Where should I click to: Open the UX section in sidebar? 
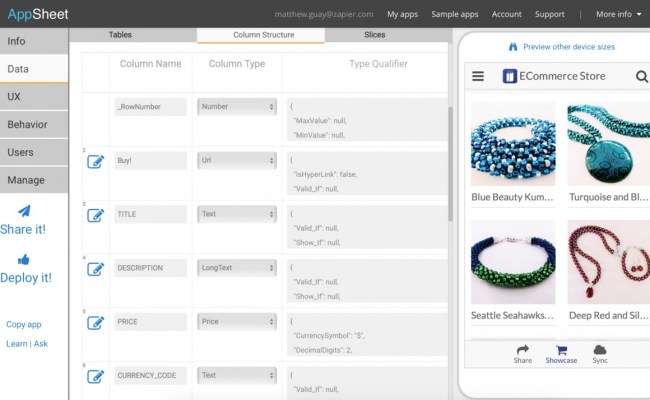[x=34, y=97]
